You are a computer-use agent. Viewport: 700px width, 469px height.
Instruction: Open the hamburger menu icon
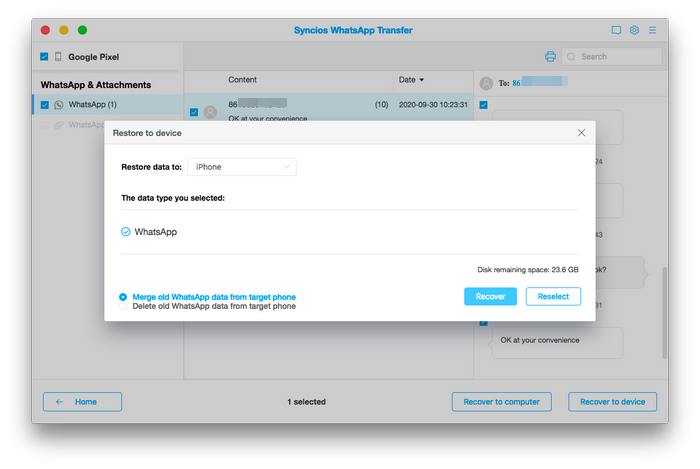tap(652, 30)
